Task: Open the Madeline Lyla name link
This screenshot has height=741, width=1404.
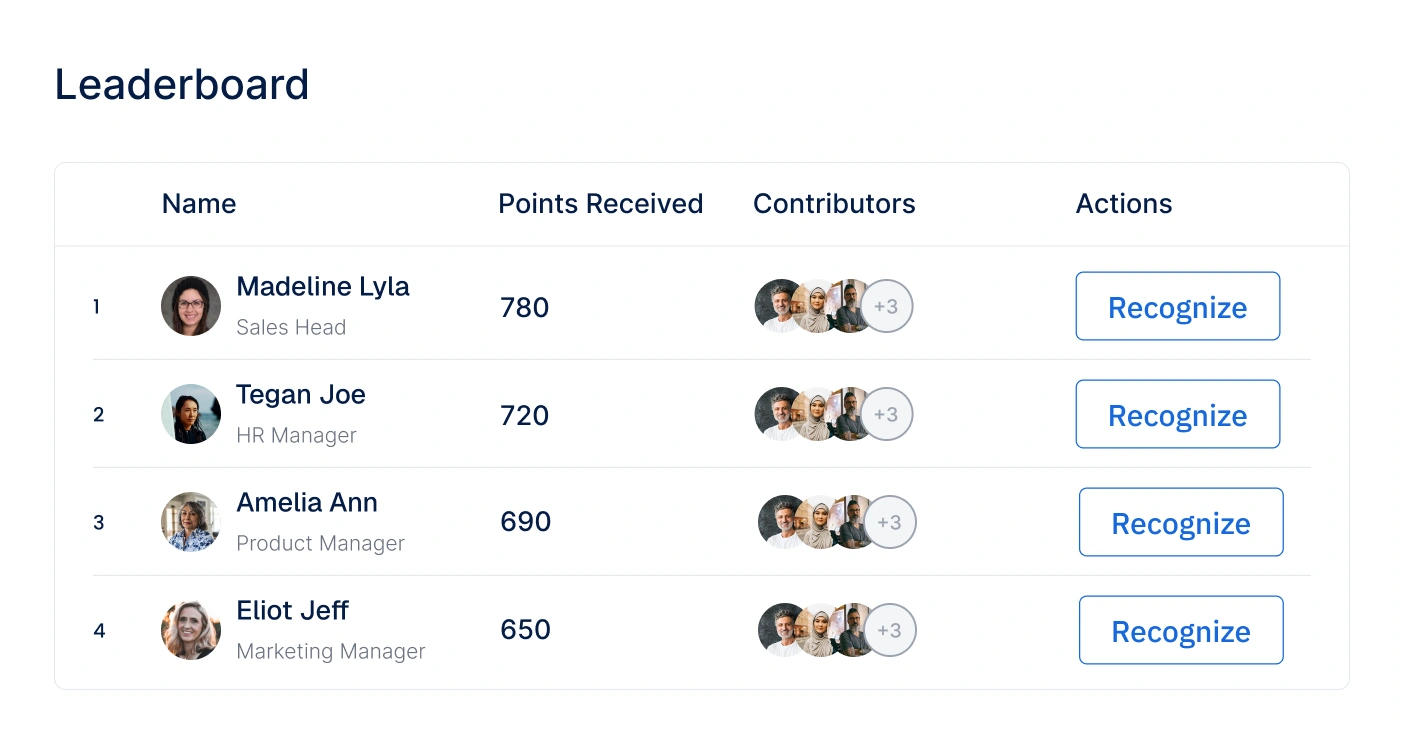Action: [x=323, y=287]
